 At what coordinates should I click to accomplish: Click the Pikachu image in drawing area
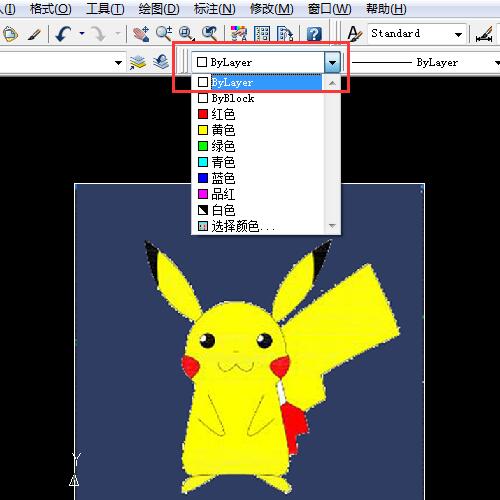pos(249,342)
